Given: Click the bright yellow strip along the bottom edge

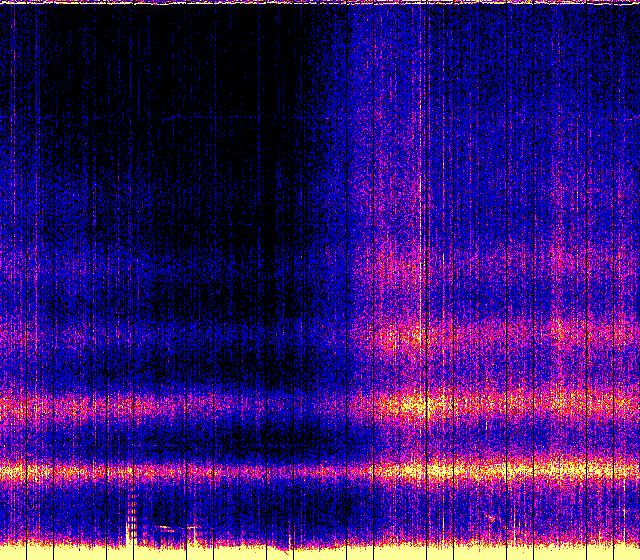Looking at the screenshot, I should tap(320, 552).
